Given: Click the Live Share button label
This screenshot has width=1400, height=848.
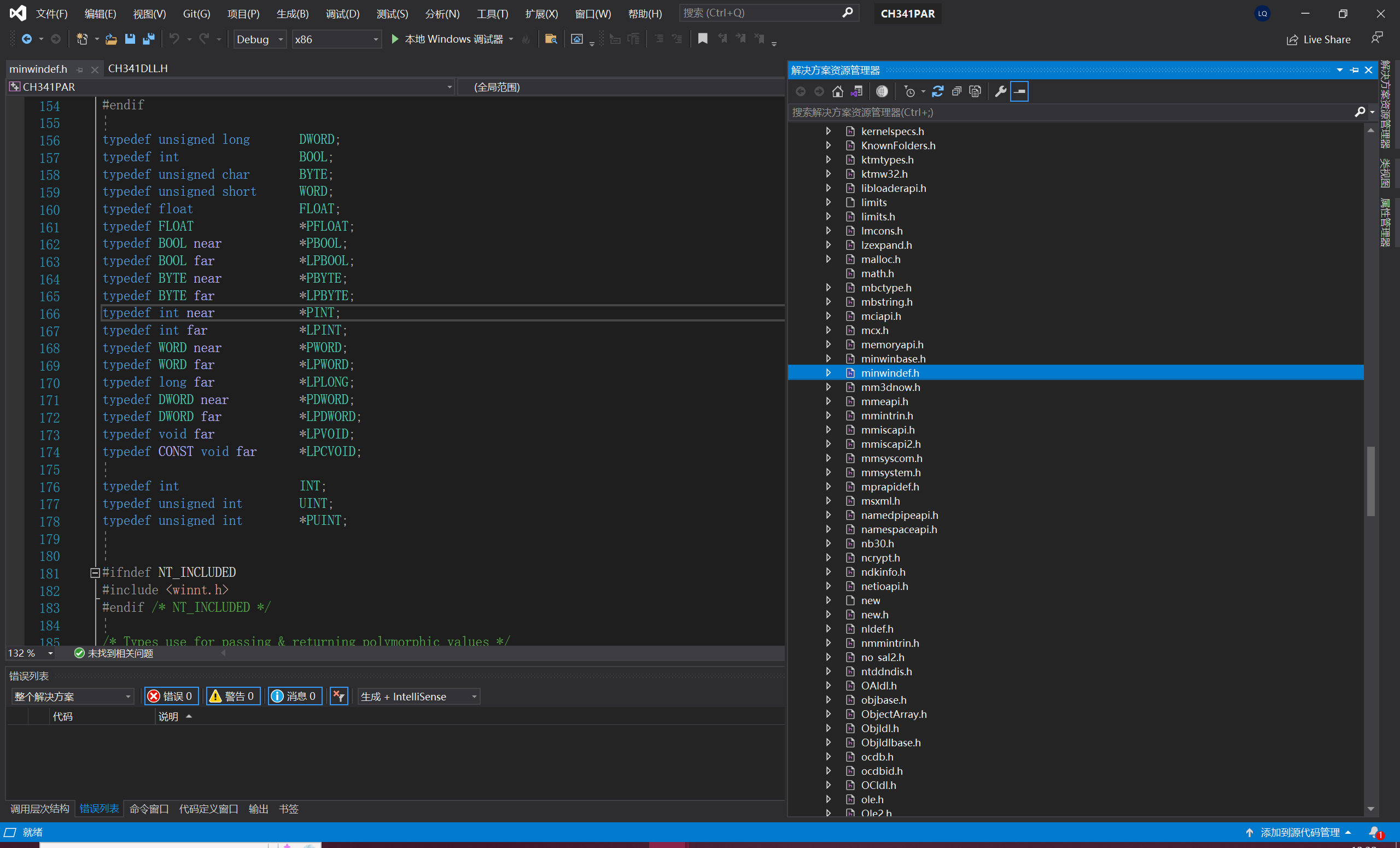Looking at the screenshot, I should (x=1327, y=40).
